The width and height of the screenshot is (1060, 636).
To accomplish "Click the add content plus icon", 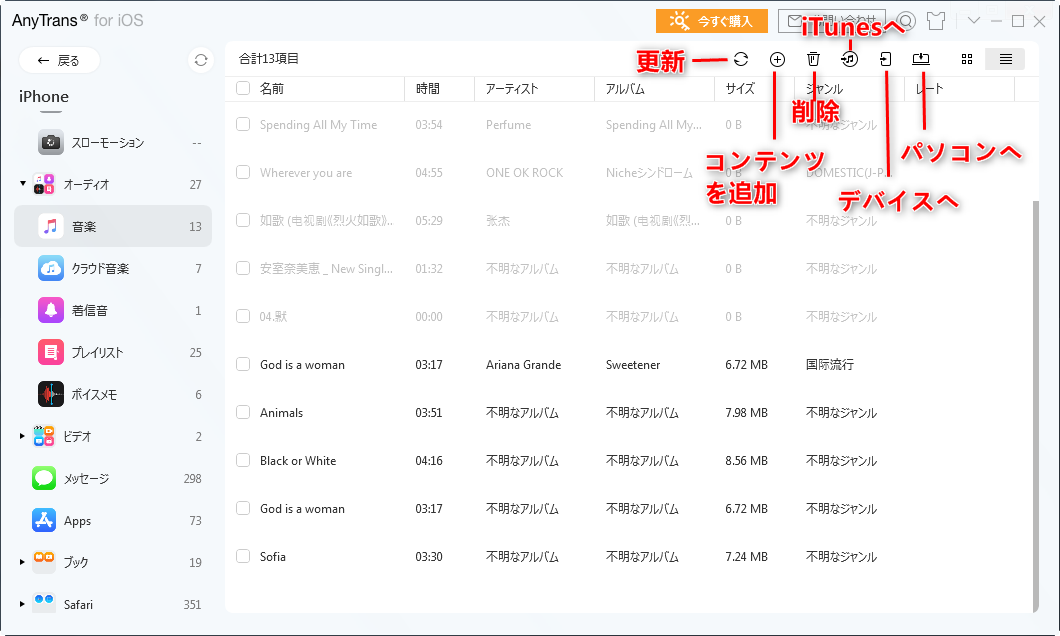I will (777, 59).
